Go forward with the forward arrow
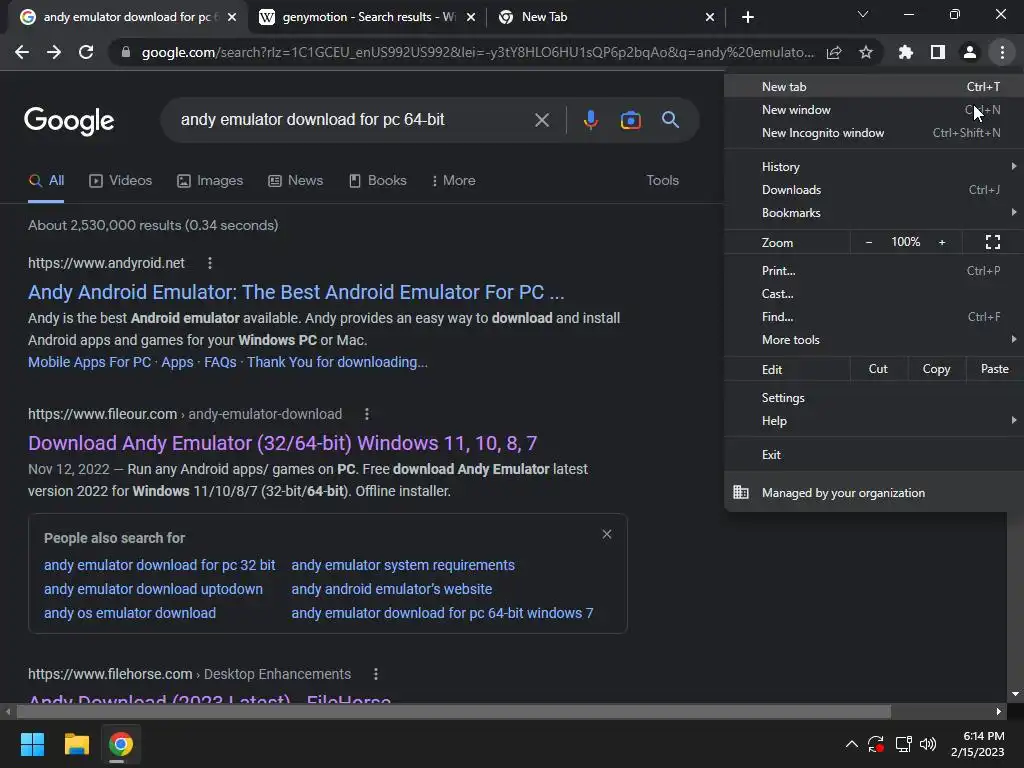Viewport: 1024px width, 768px height. [x=54, y=52]
